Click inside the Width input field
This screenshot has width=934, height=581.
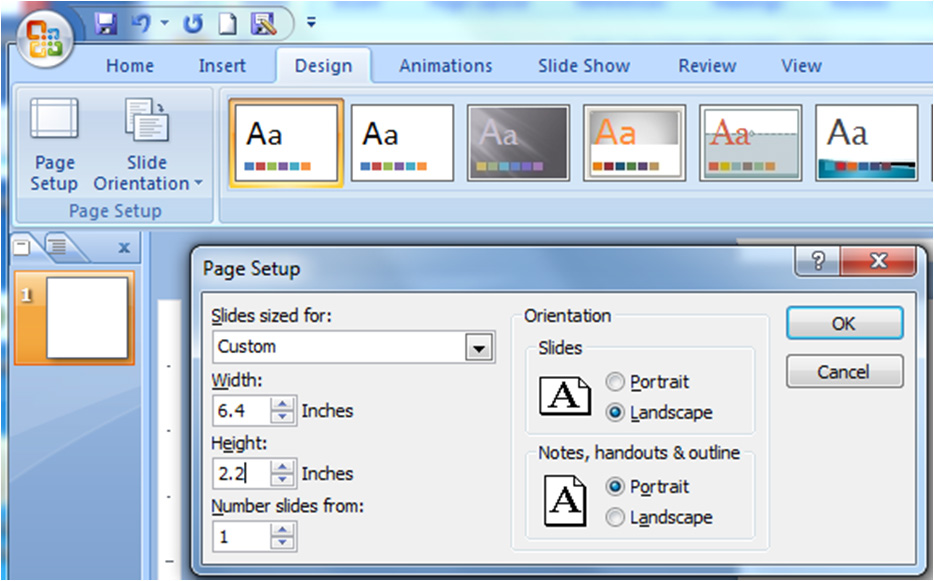point(240,410)
